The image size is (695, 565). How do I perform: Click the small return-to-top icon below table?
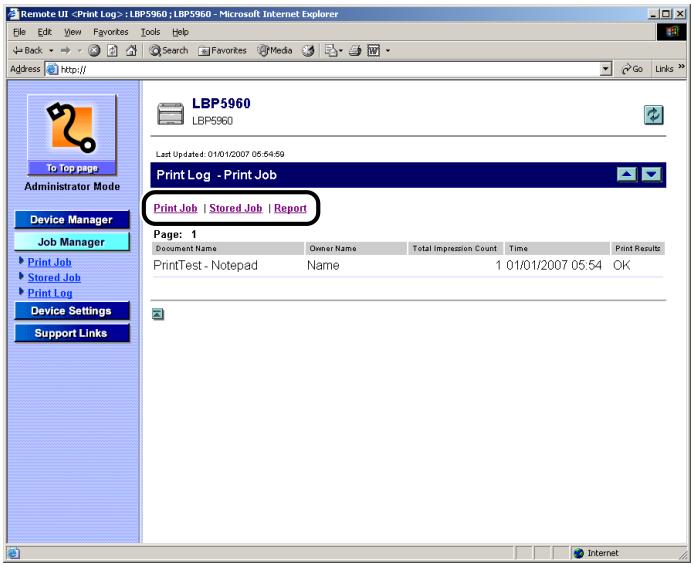click(158, 314)
